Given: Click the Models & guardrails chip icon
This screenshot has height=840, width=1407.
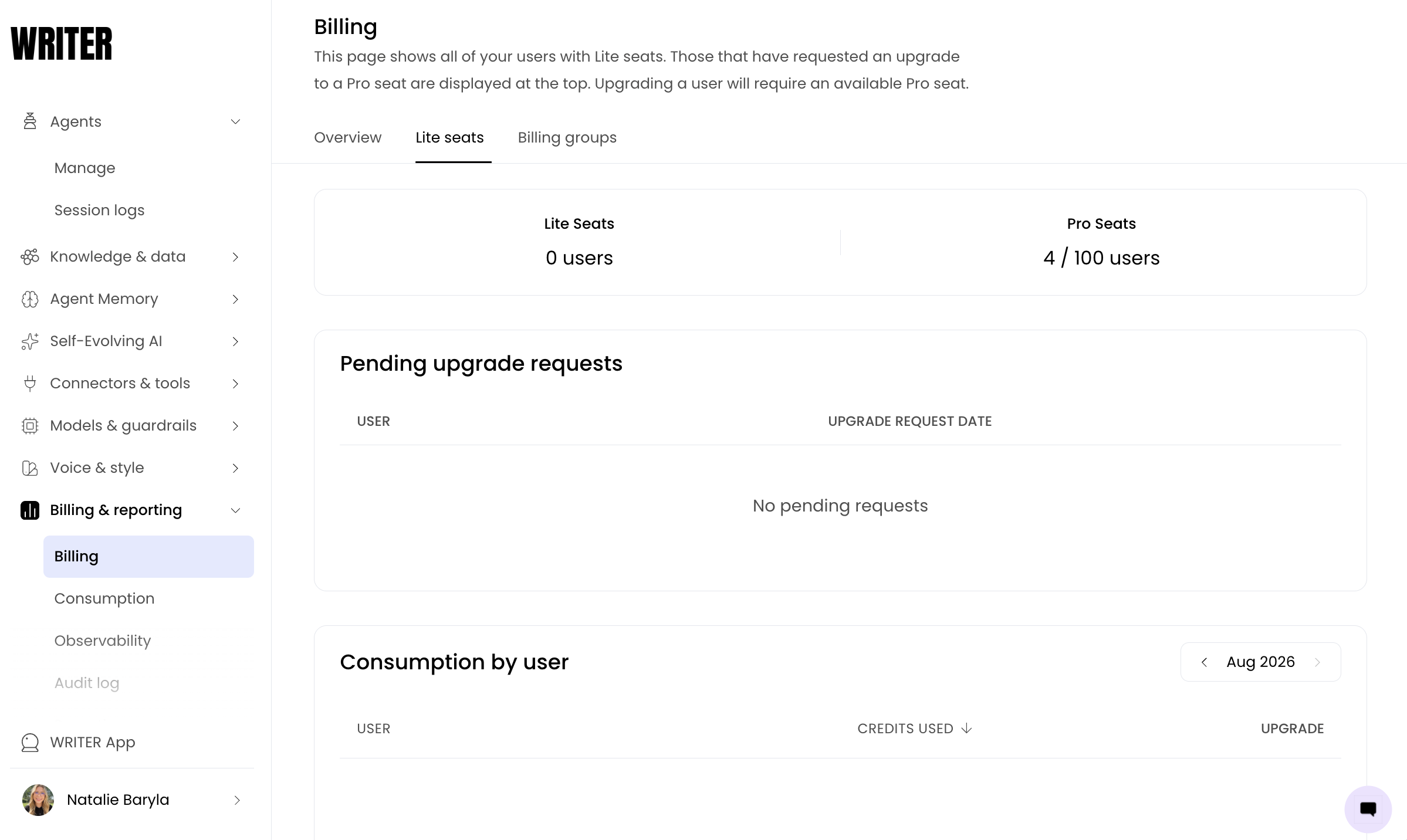Looking at the screenshot, I should pos(30,426).
